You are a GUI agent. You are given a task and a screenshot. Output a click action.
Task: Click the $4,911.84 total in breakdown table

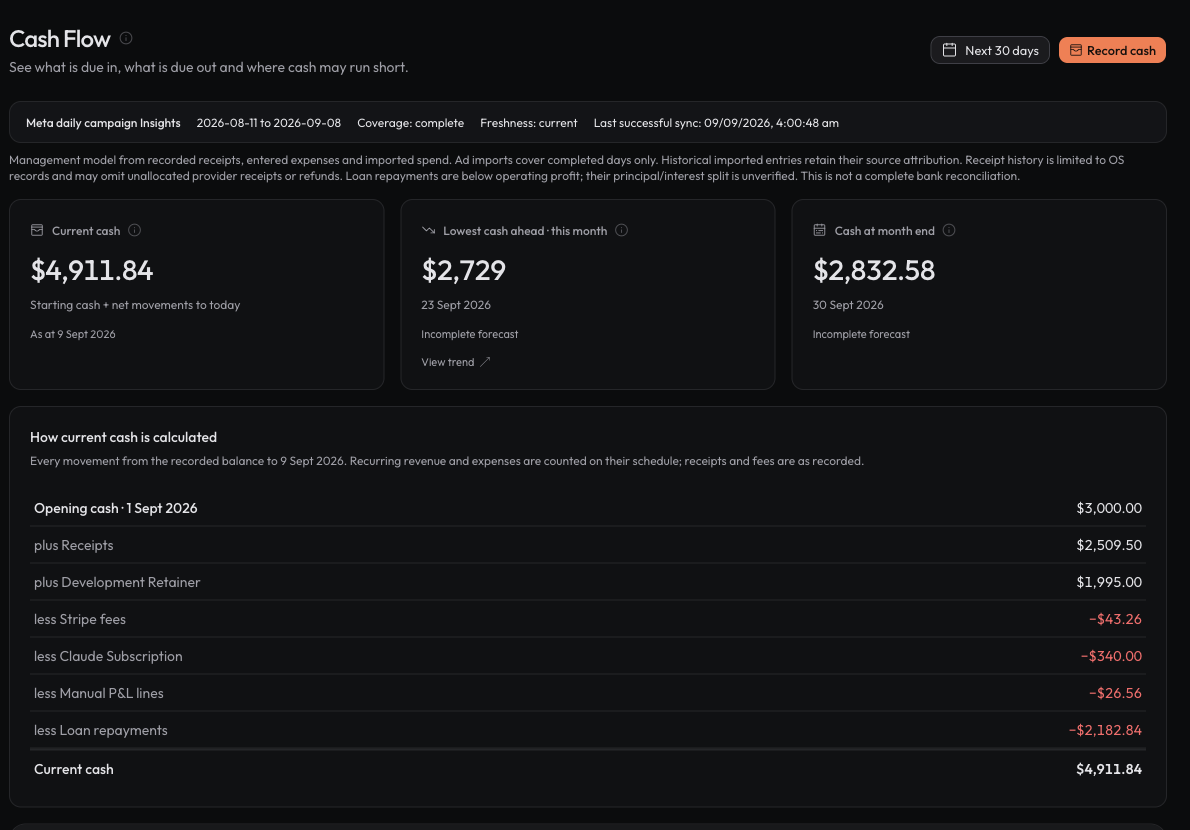pyautogui.click(x=1109, y=769)
